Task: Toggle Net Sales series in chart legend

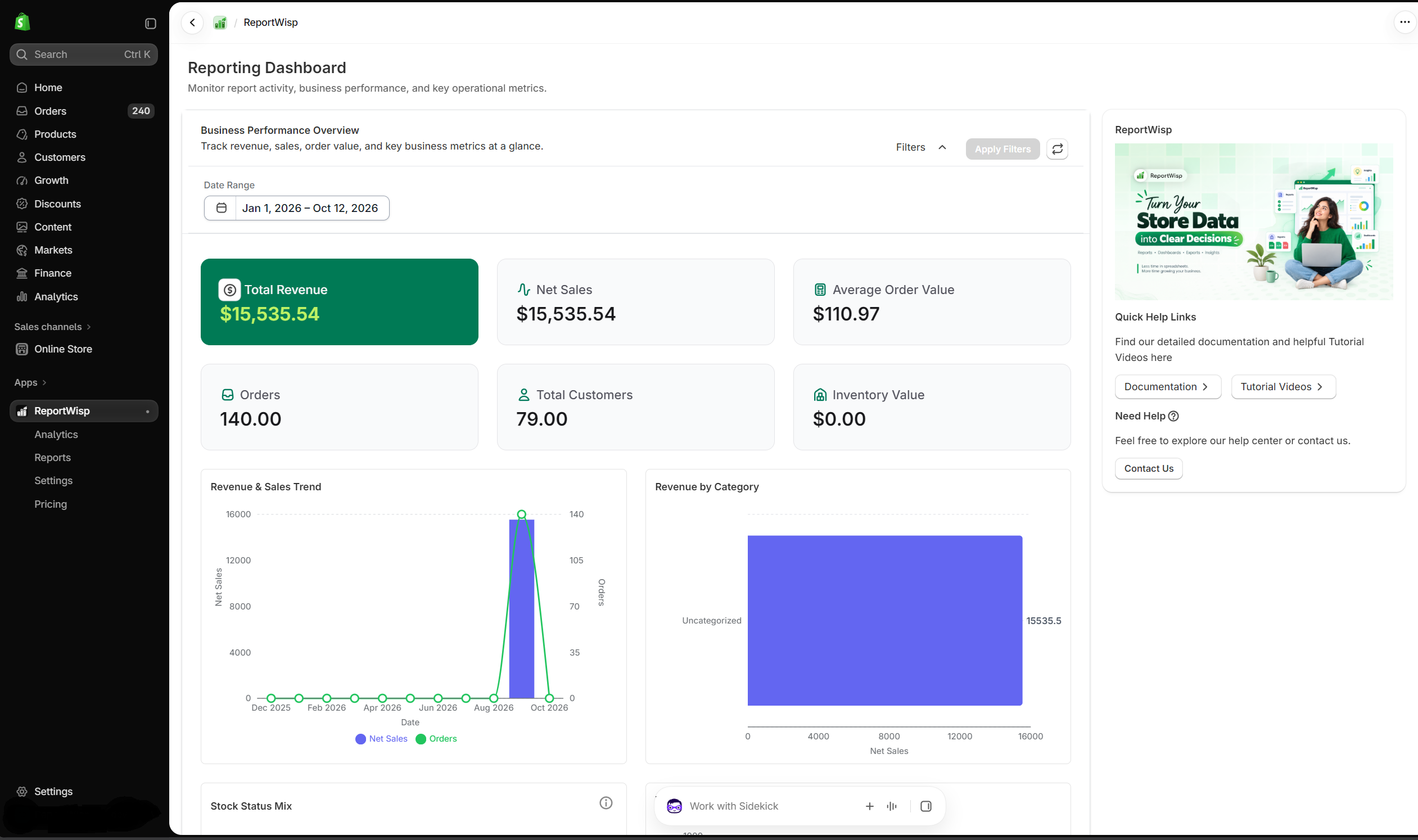Action: (x=381, y=739)
